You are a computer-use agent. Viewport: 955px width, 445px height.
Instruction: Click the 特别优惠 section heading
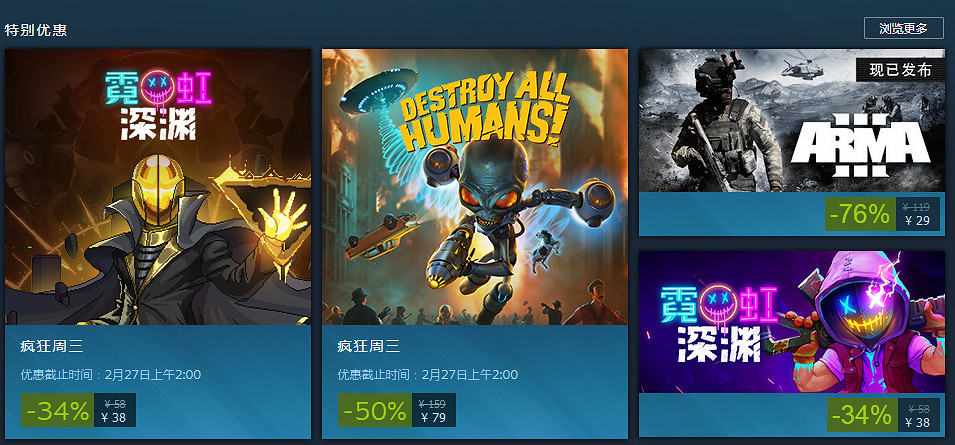coord(35,29)
